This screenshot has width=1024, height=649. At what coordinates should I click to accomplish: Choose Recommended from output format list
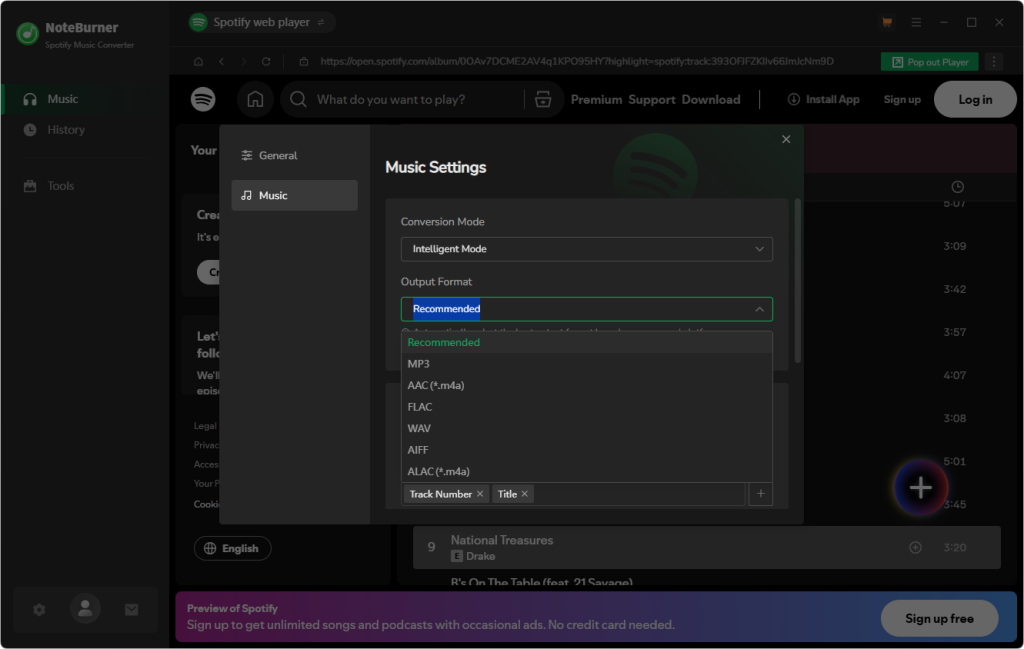point(586,342)
